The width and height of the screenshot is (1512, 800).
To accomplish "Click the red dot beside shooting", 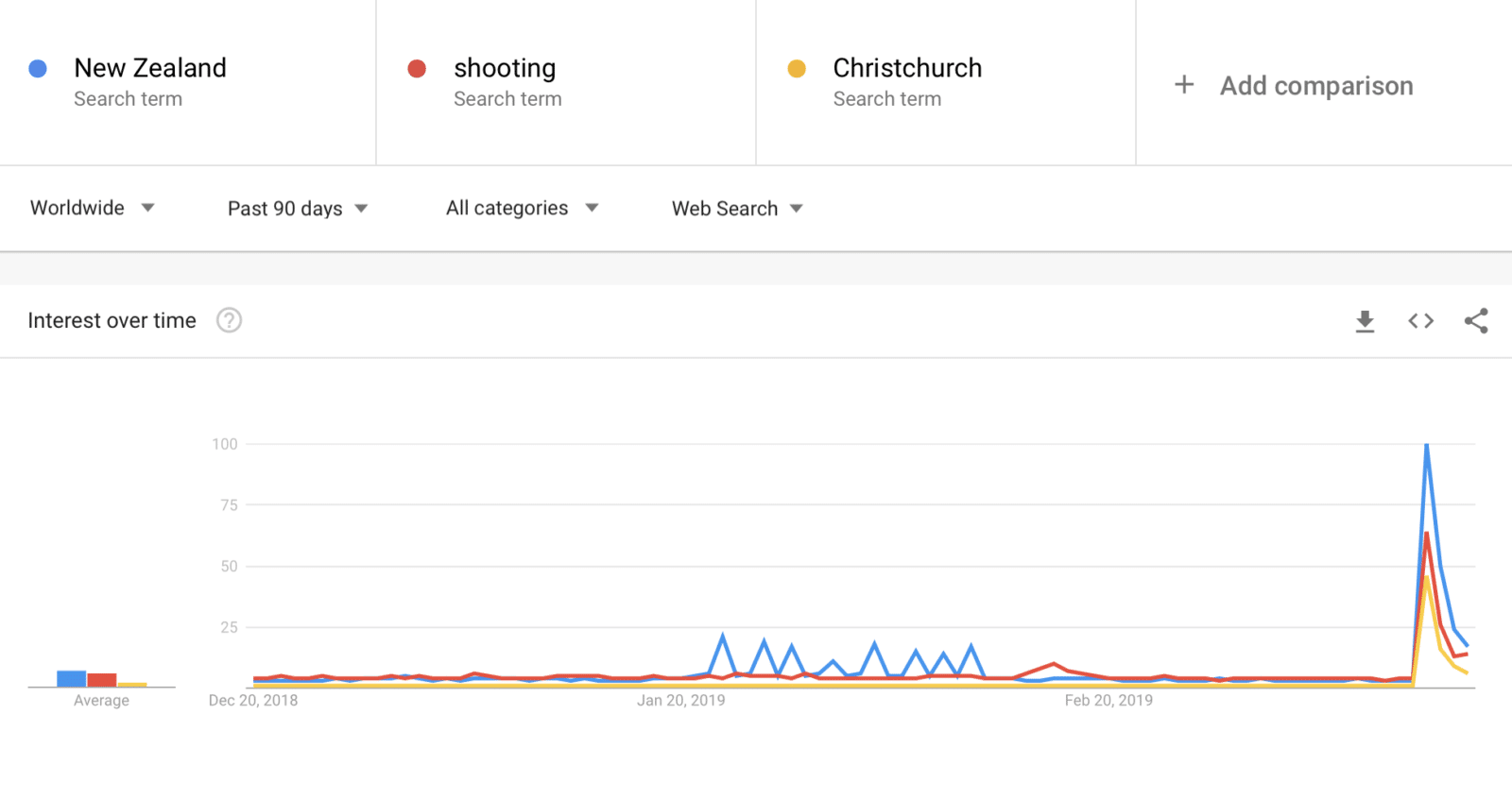I will point(417,69).
